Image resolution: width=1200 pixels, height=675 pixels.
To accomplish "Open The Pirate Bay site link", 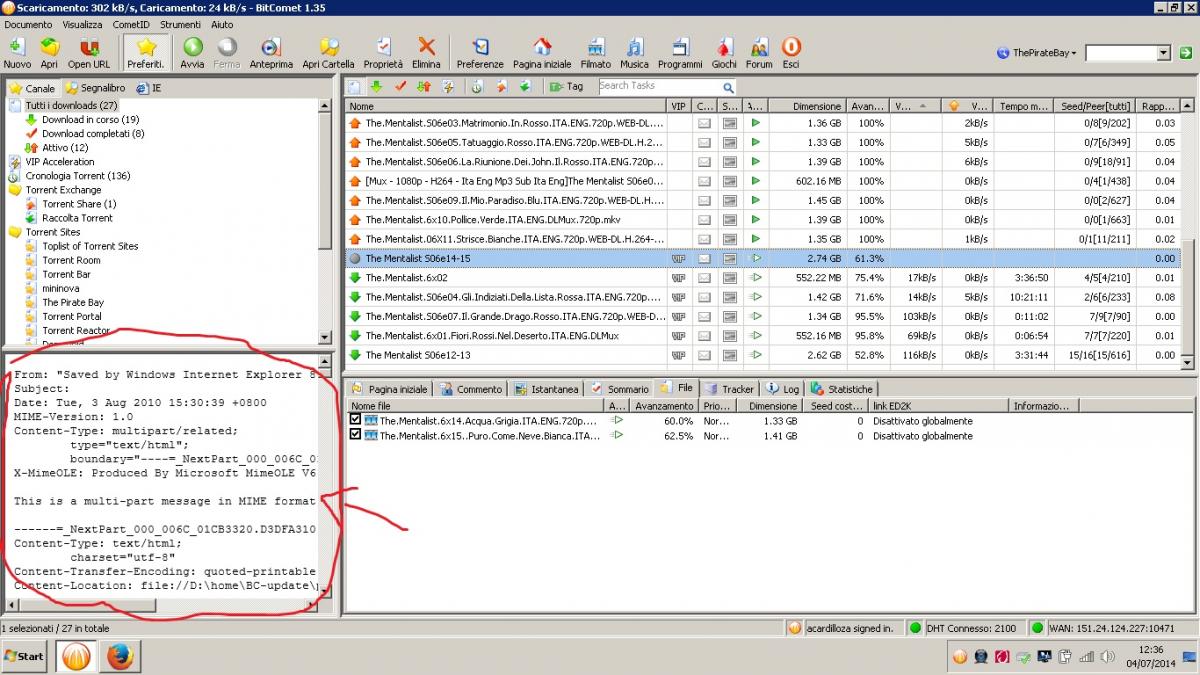I will coord(72,302).
